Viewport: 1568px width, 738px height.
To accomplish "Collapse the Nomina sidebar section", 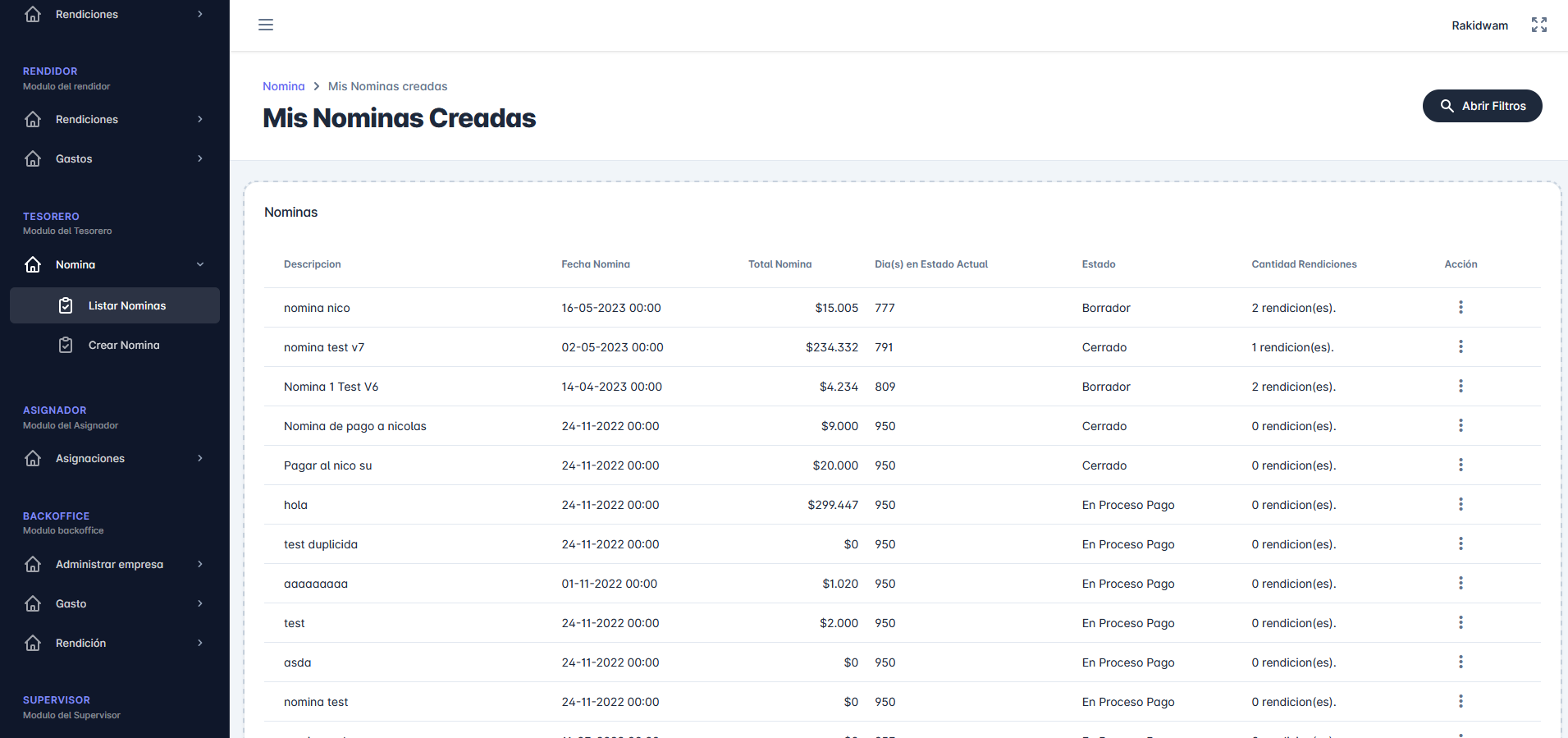I will [x=199, y=264].
